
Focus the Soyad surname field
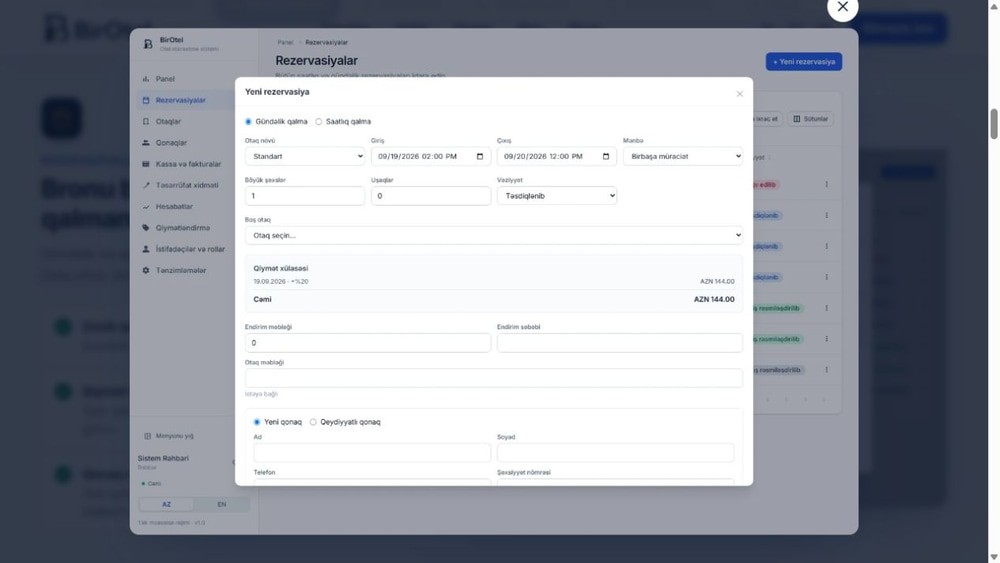615,453
